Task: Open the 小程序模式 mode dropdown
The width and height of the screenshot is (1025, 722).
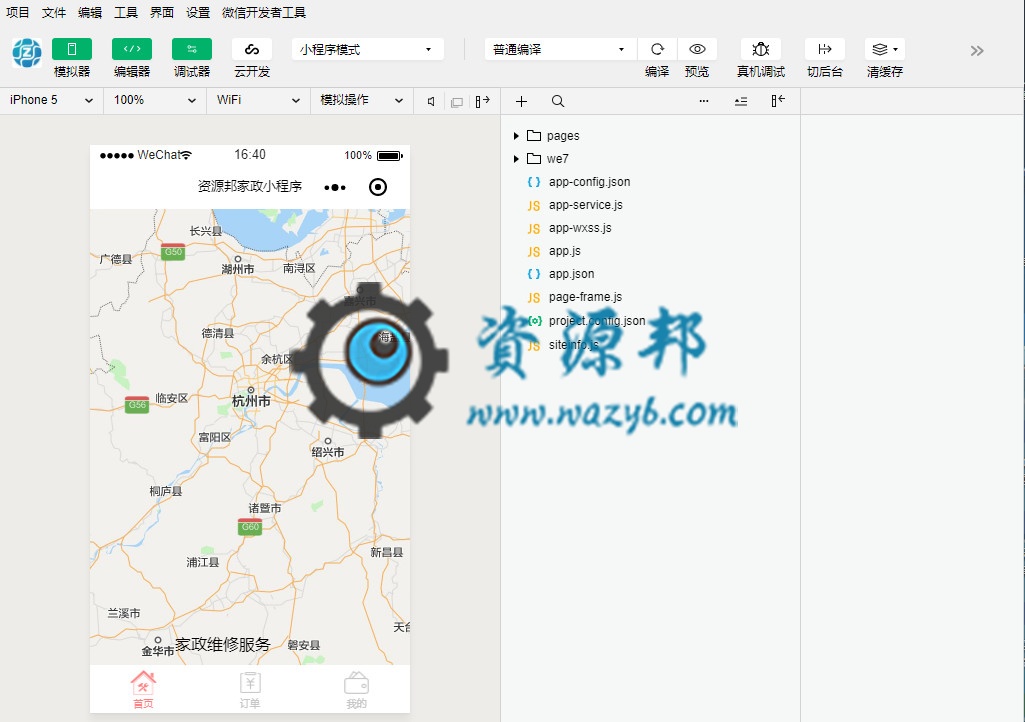Action: pyautogui.click(x=367, y=49)
